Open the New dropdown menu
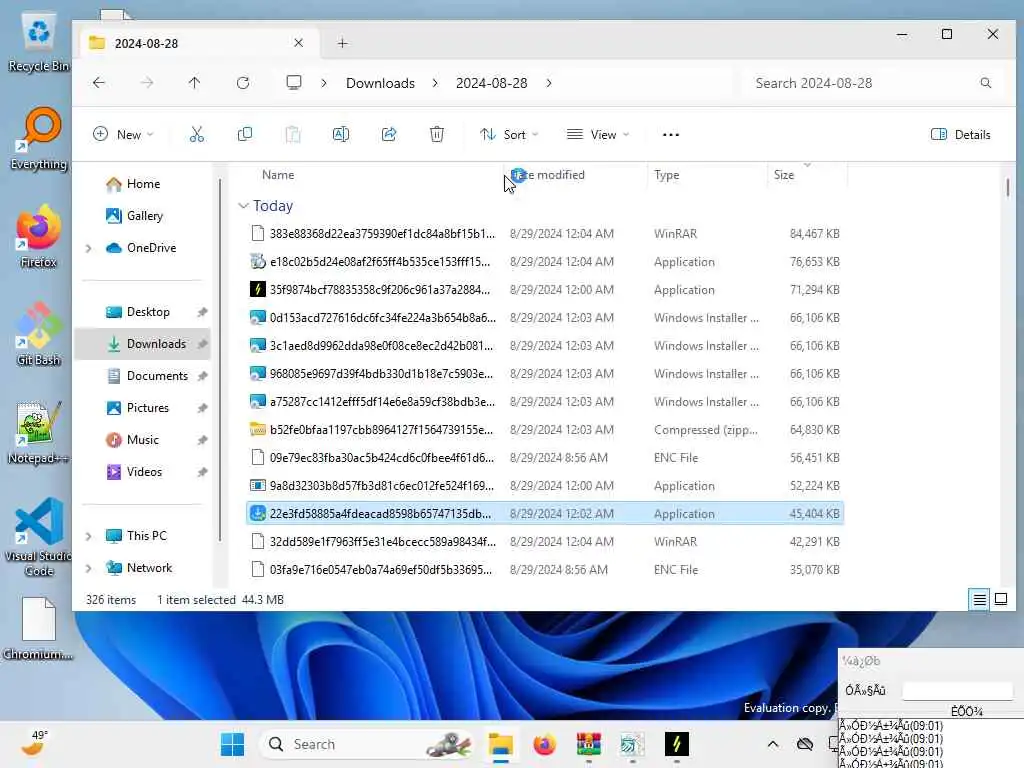The height and width of the screenshot is (768, 1024). (x=123, y=135)
